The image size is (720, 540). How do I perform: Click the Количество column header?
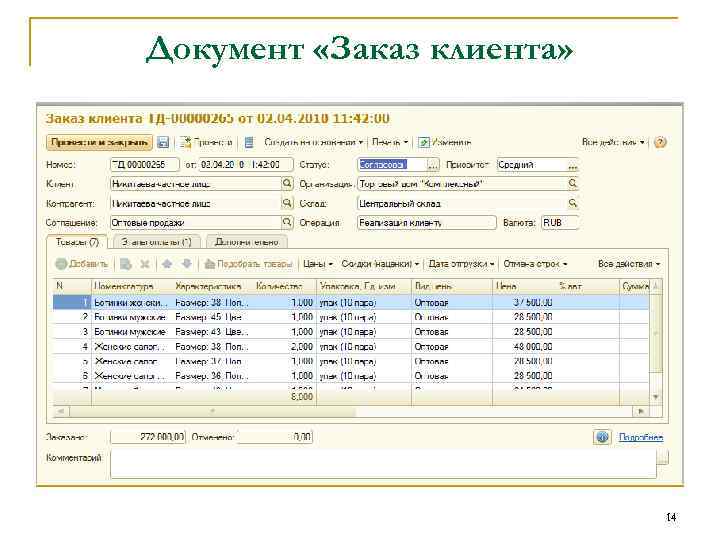pyautogui.click(x=285, y=286)
